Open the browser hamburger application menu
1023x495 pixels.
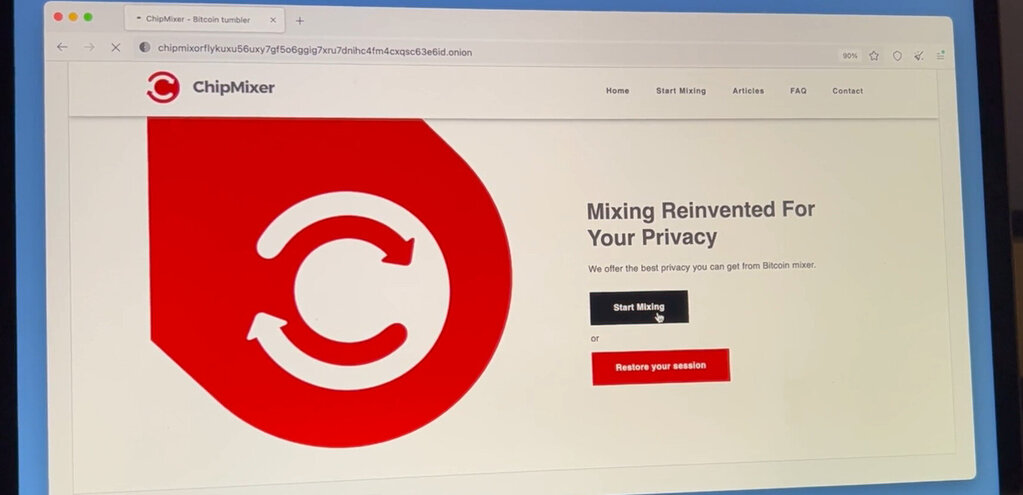(940, 56)
